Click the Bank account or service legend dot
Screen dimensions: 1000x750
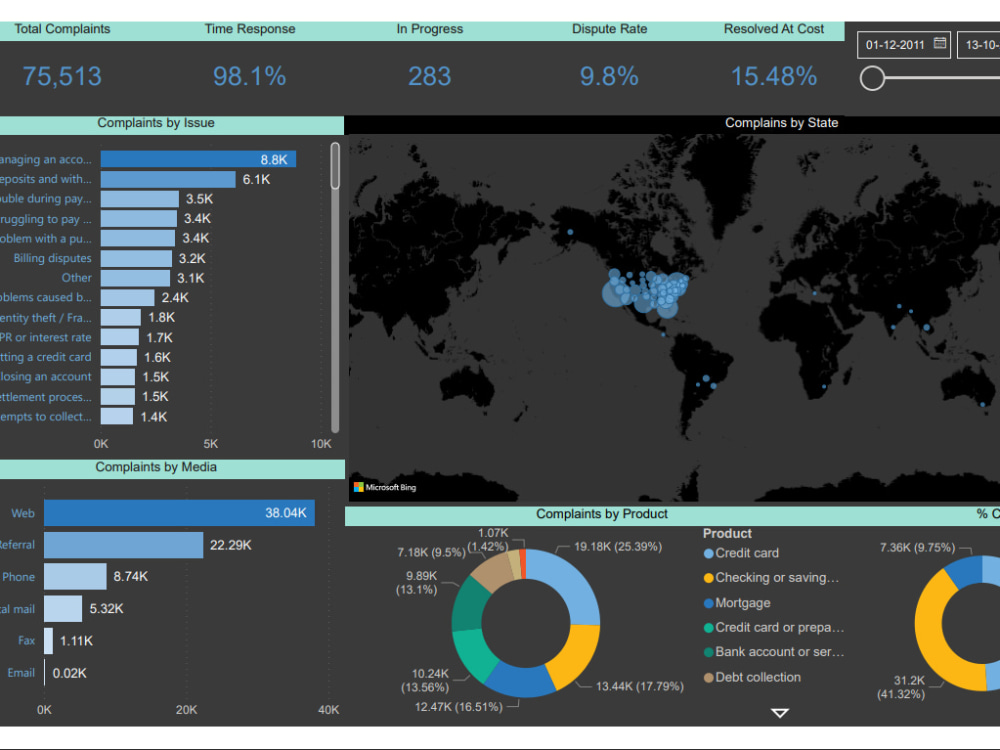[711, 653]
